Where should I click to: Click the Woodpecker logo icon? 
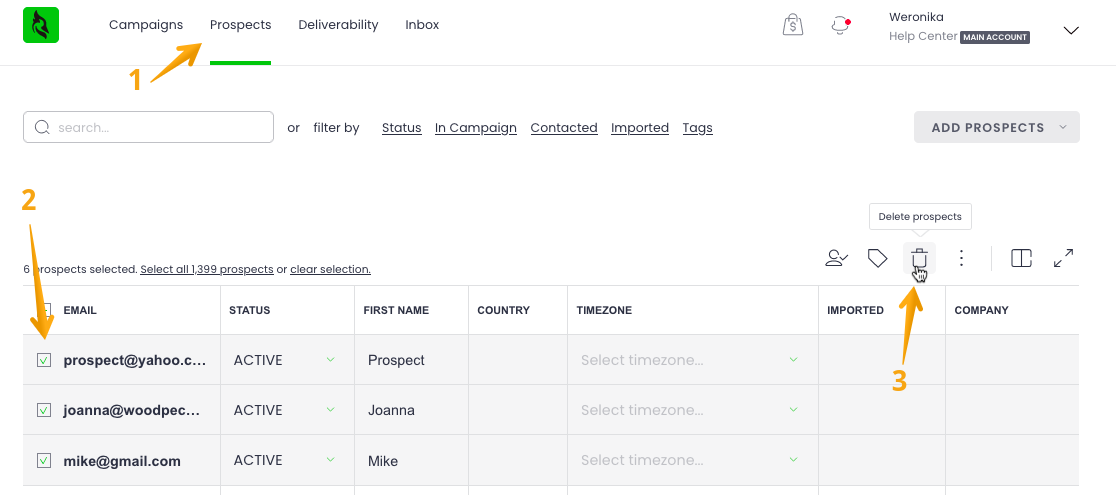coord(41,25)
